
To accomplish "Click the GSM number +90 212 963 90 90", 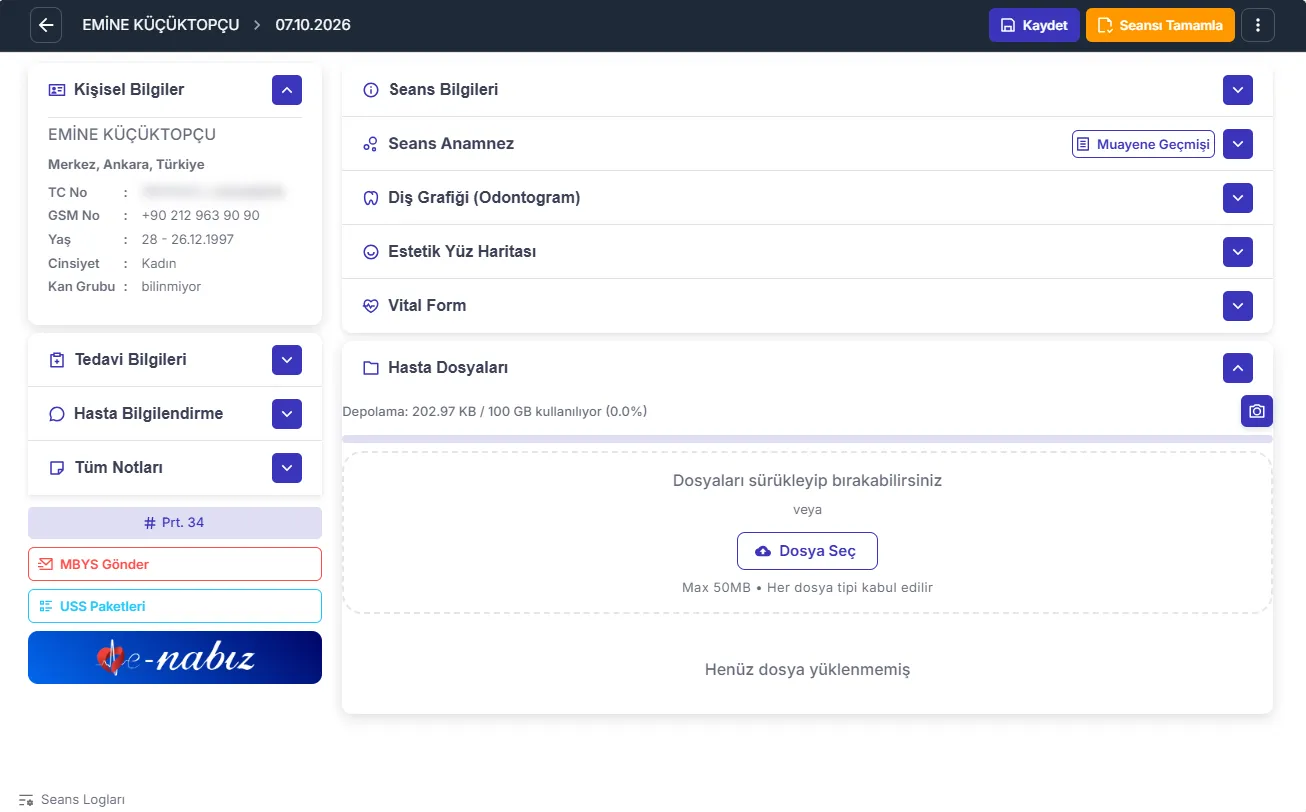I will [x=201, y=216].
